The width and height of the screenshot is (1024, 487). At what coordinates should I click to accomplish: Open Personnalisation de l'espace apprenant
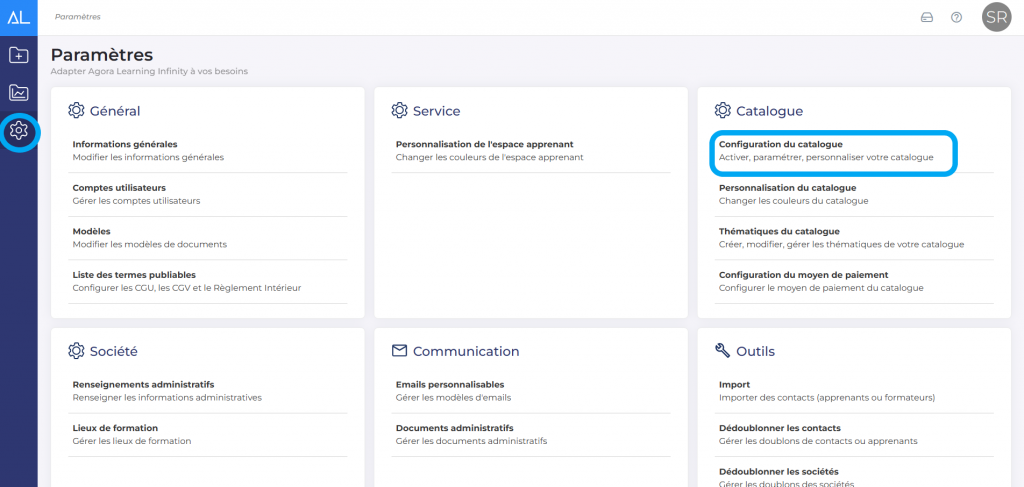coord(484,144)
